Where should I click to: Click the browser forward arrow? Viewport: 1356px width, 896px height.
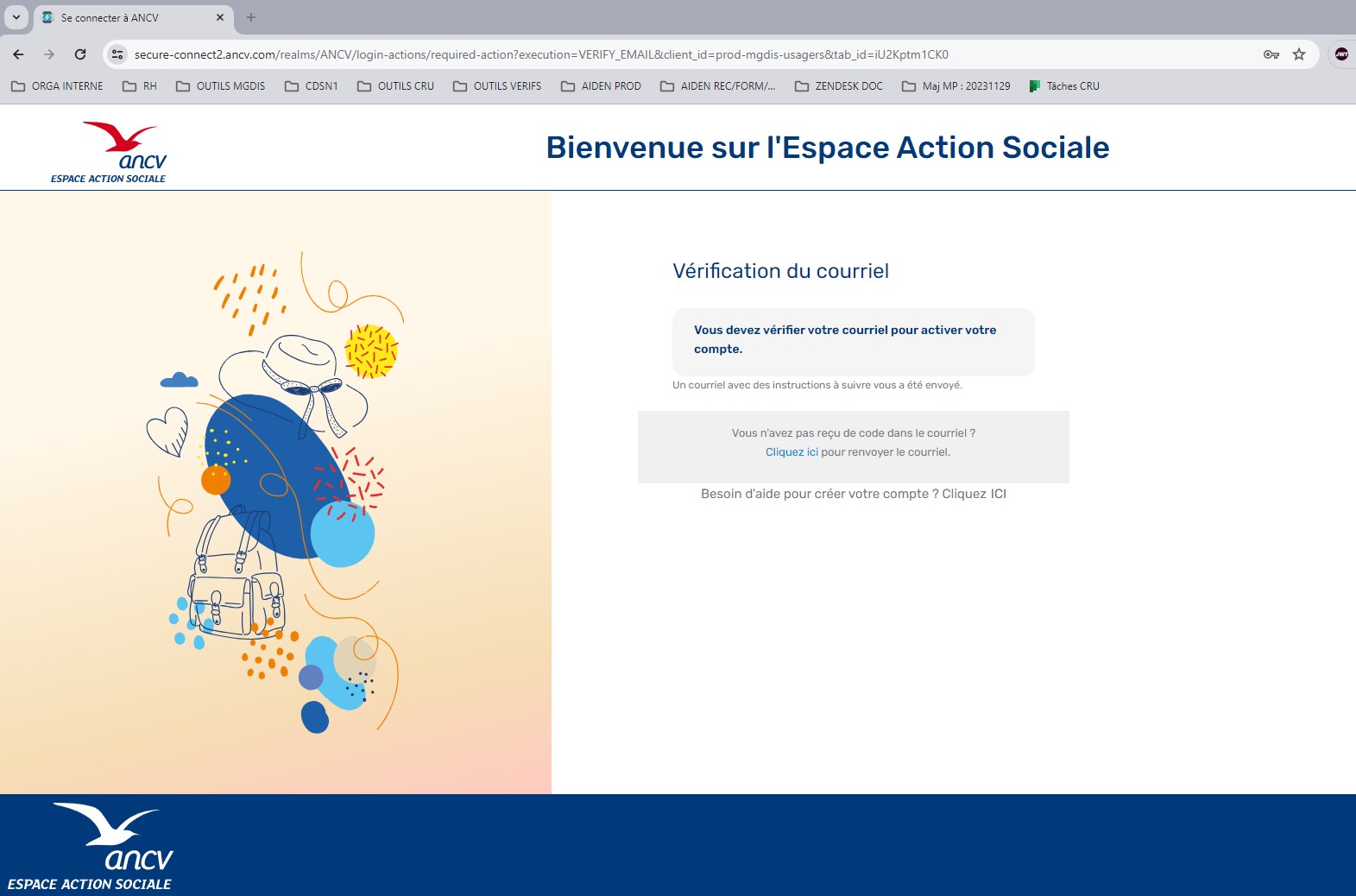pyautogui.click(x=49, y=54)
